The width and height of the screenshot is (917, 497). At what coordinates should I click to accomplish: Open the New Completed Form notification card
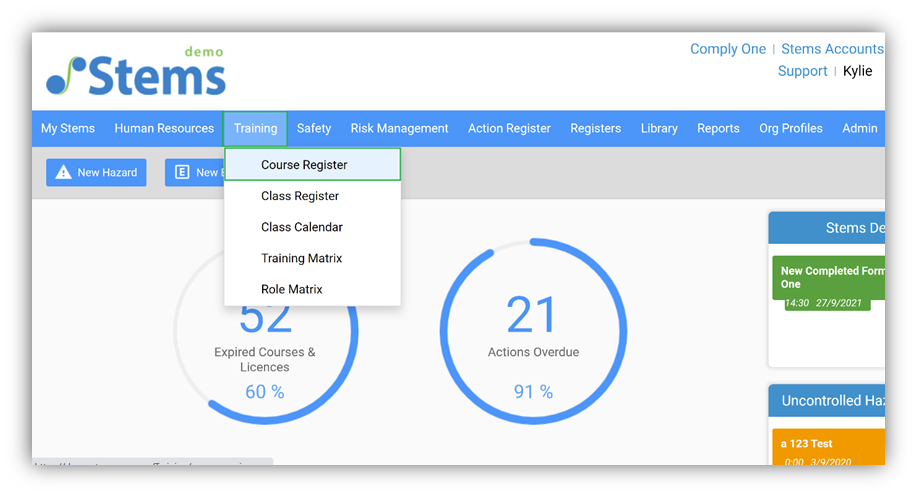click(829, 278)
